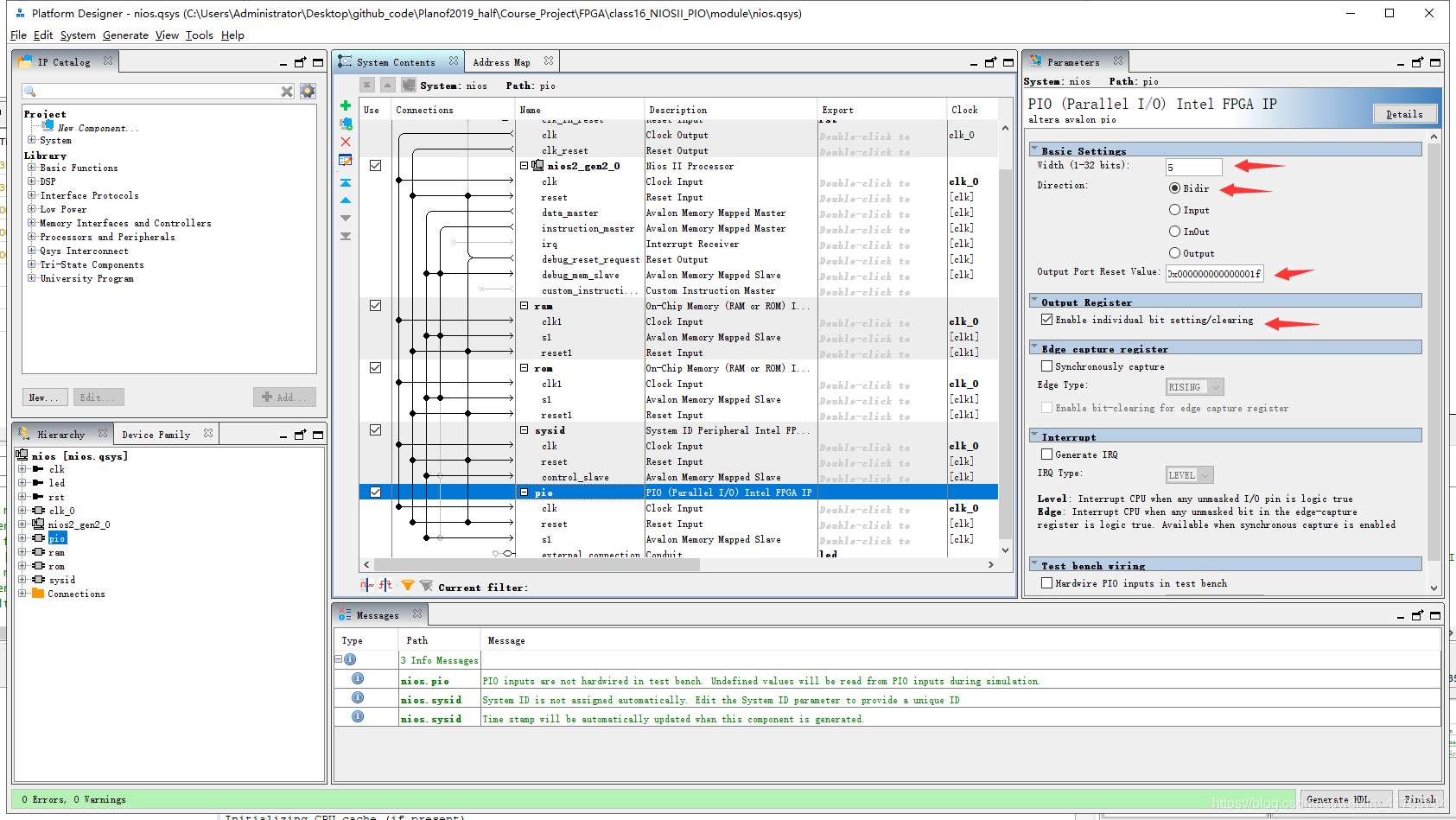Click the New... button in IP Catalog

pos(45,397)
